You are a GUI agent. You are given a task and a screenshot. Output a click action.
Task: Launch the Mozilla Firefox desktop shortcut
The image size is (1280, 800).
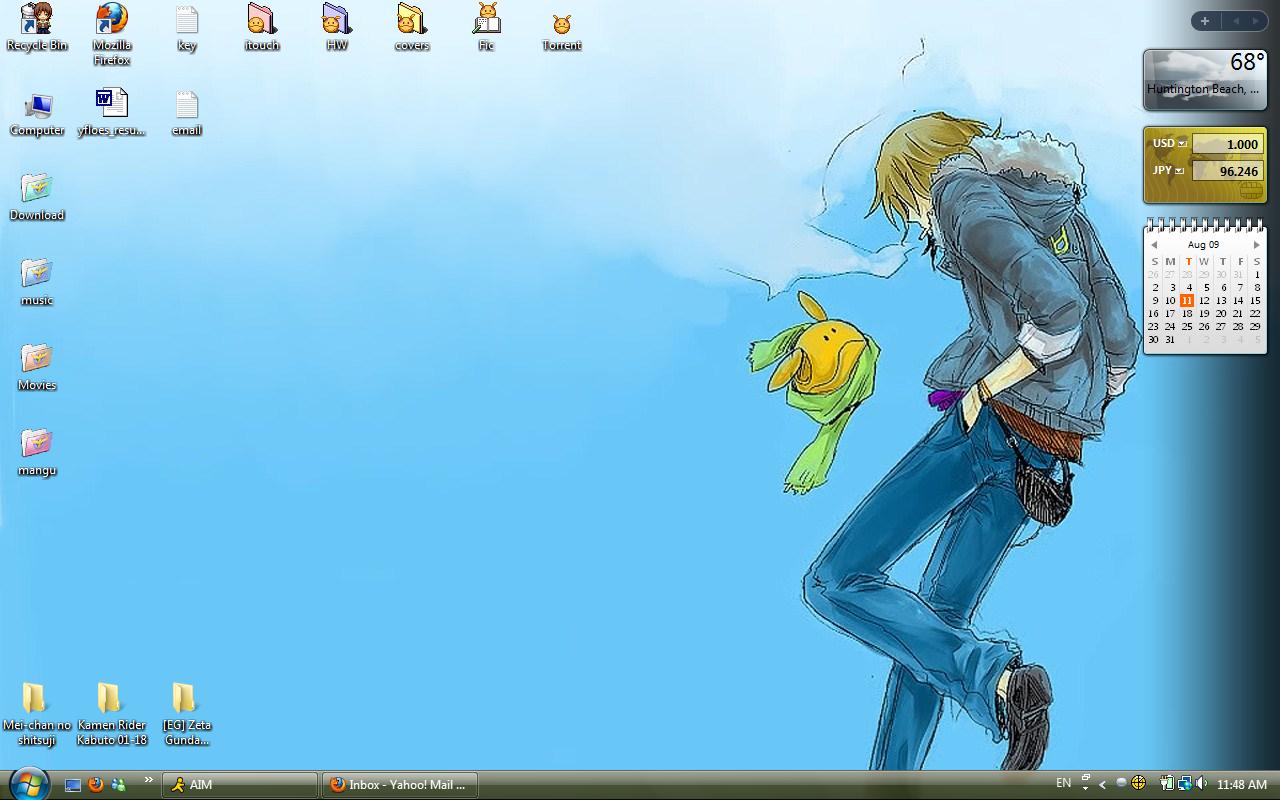[112, 33]
